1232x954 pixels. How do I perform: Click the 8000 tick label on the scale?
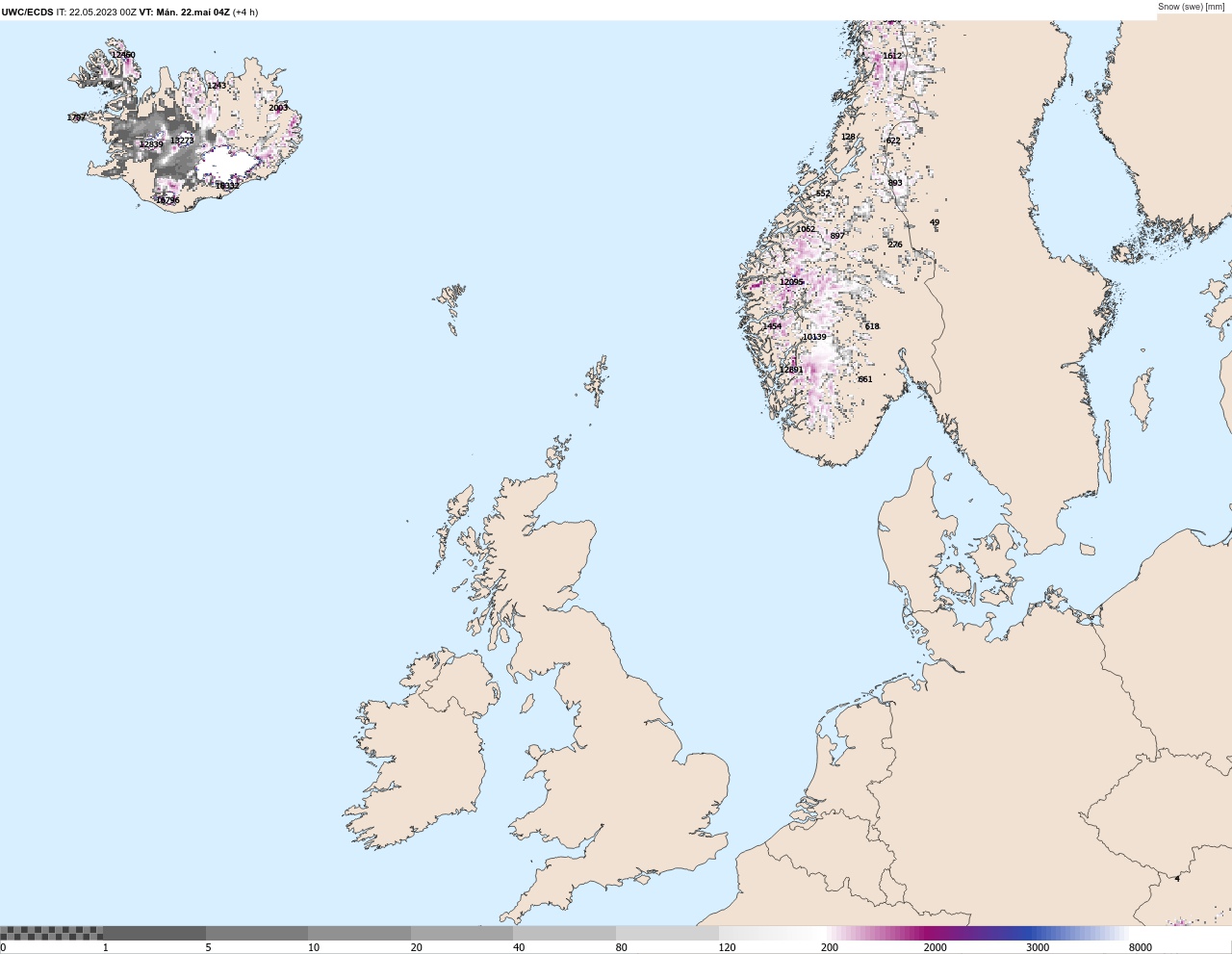1141,947
